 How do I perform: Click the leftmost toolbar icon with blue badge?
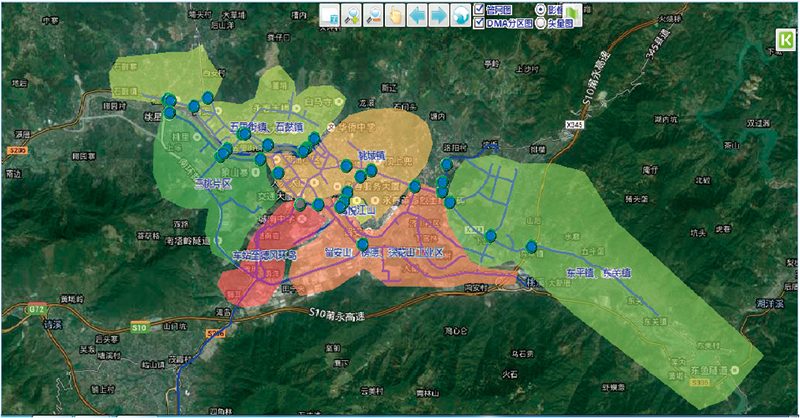330,15
